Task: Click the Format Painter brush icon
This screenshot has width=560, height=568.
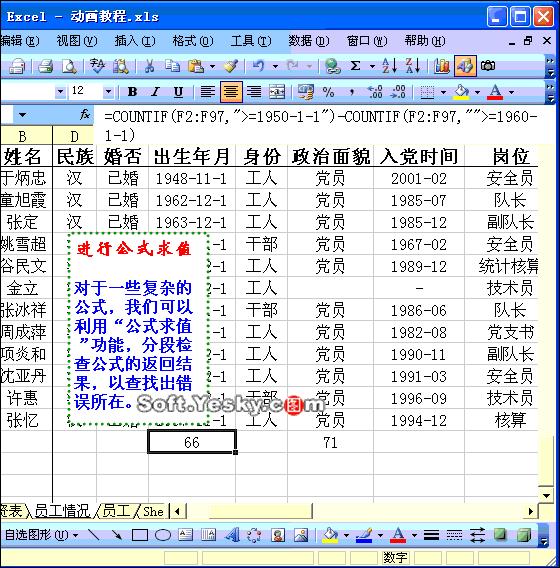Action: (231, 66)
